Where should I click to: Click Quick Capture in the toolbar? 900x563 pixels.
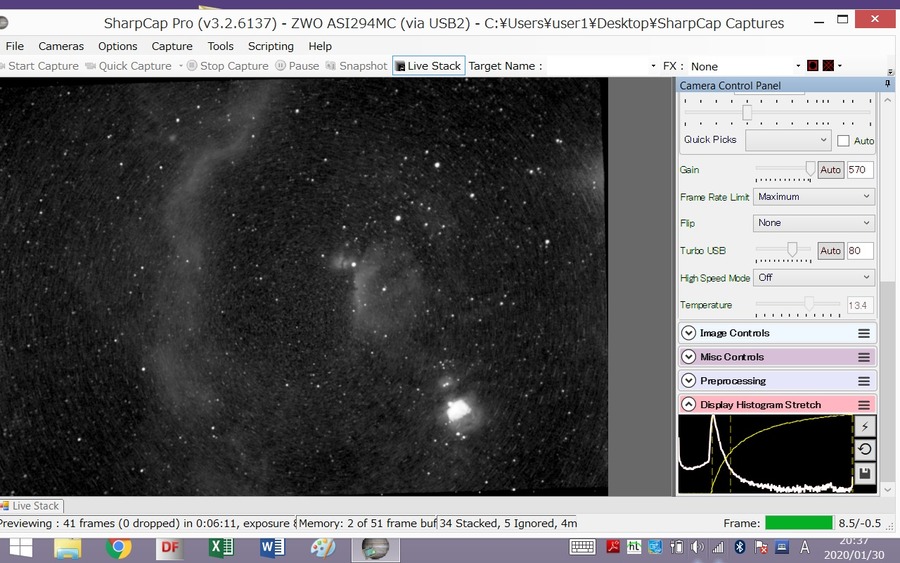[x=129, y=66]
